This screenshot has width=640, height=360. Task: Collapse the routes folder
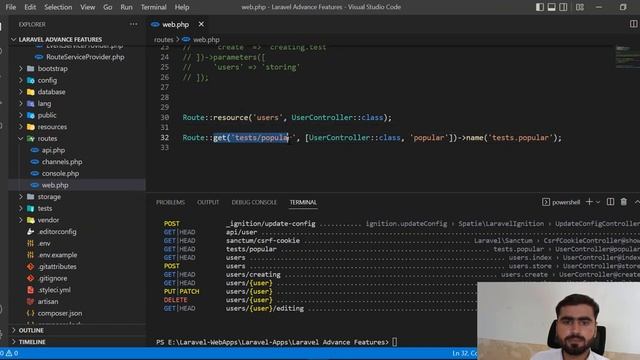pos(47,138)
